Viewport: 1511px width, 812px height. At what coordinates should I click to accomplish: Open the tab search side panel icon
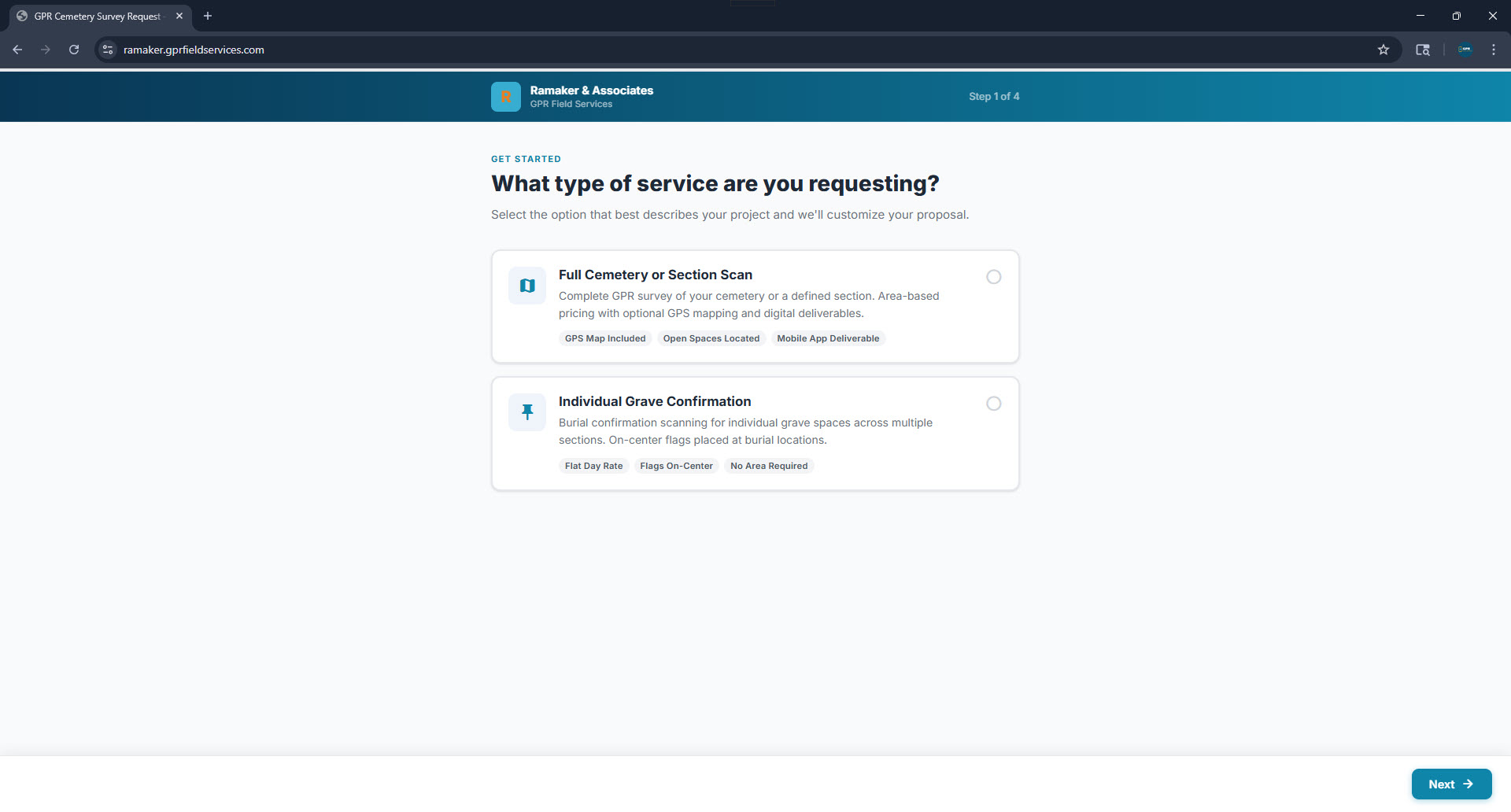1423,49
